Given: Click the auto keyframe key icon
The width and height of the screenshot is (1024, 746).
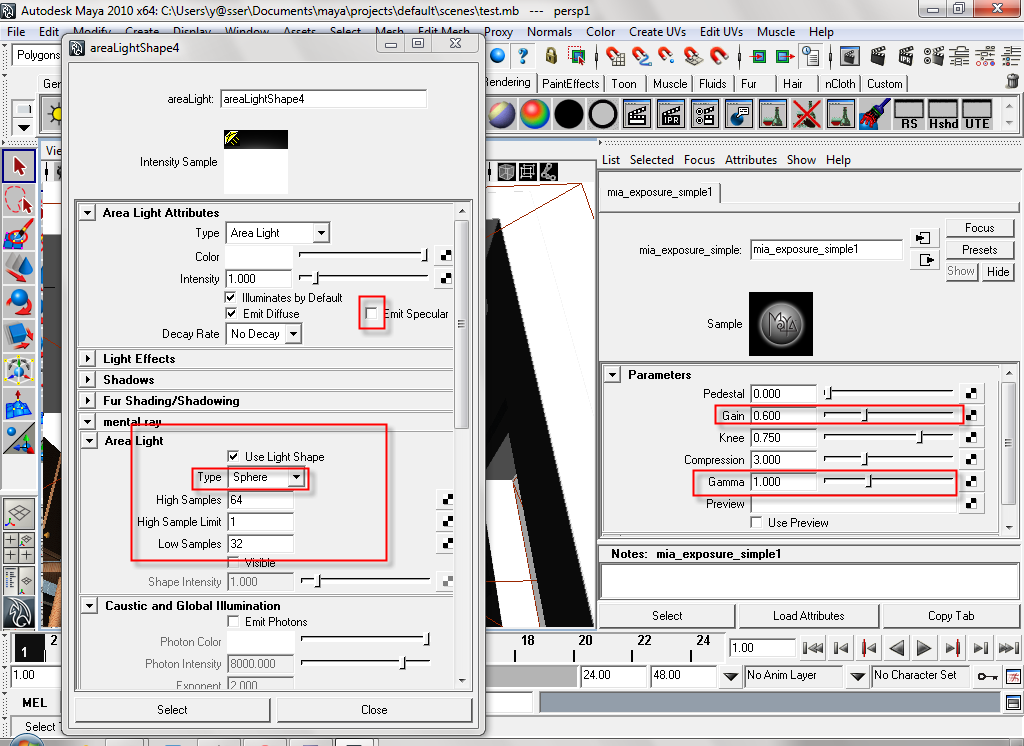Looking at the screenshot, I should (986, 676).
